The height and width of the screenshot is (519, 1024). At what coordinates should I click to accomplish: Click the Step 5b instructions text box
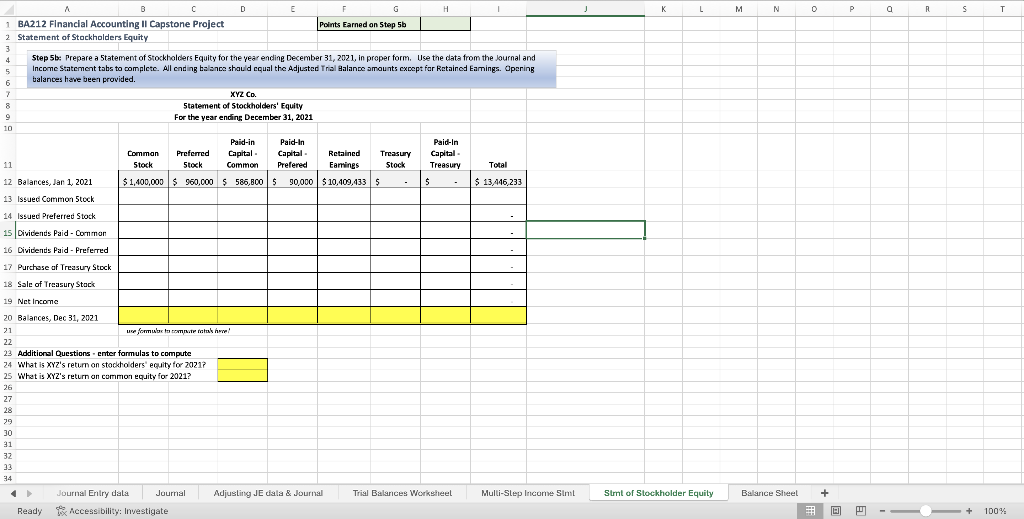click(292, 69)
